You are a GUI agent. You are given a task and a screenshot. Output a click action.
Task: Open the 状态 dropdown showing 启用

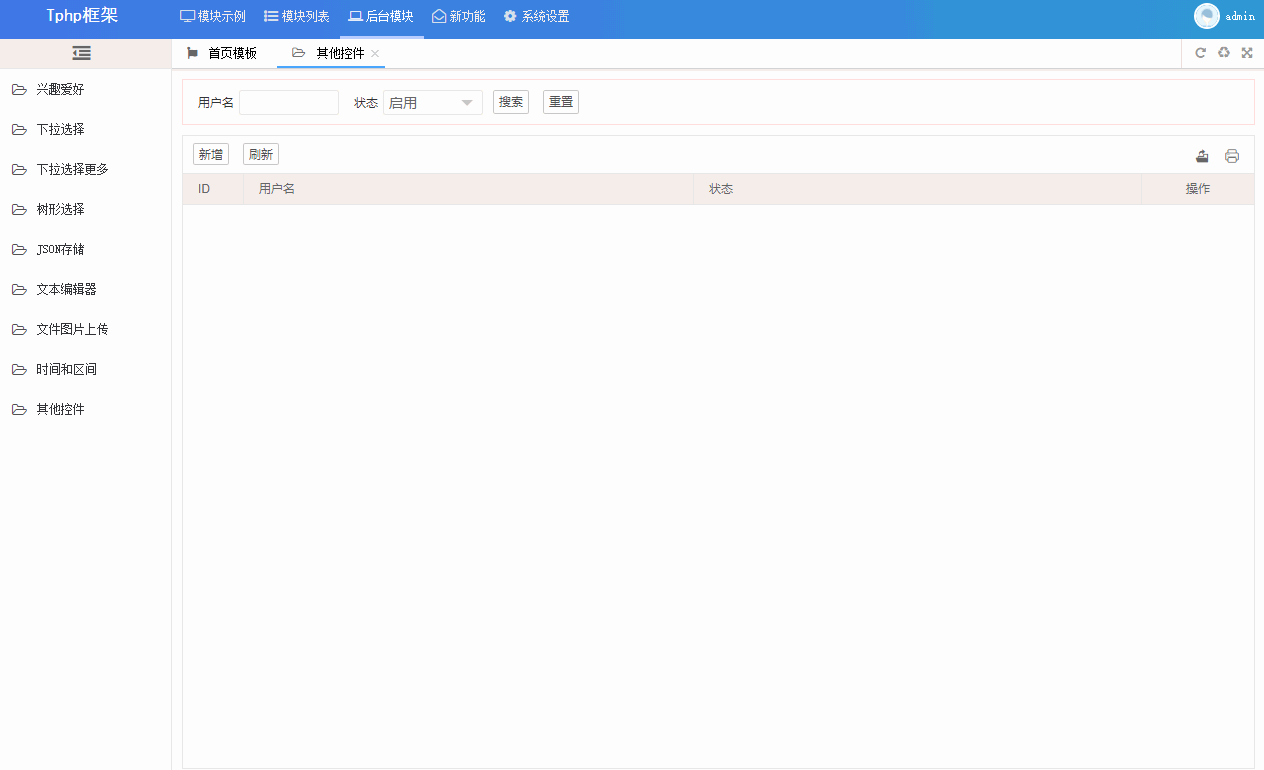coord(433,102)
